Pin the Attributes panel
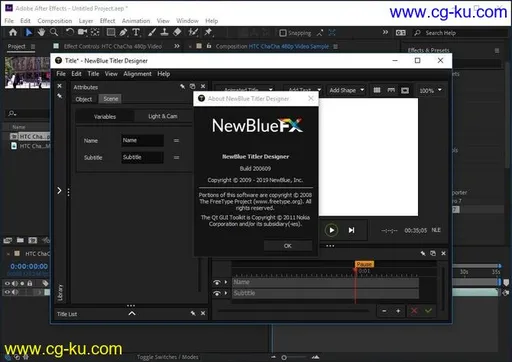The width and height of the screenshot is (512, 362). coord(182,86)
